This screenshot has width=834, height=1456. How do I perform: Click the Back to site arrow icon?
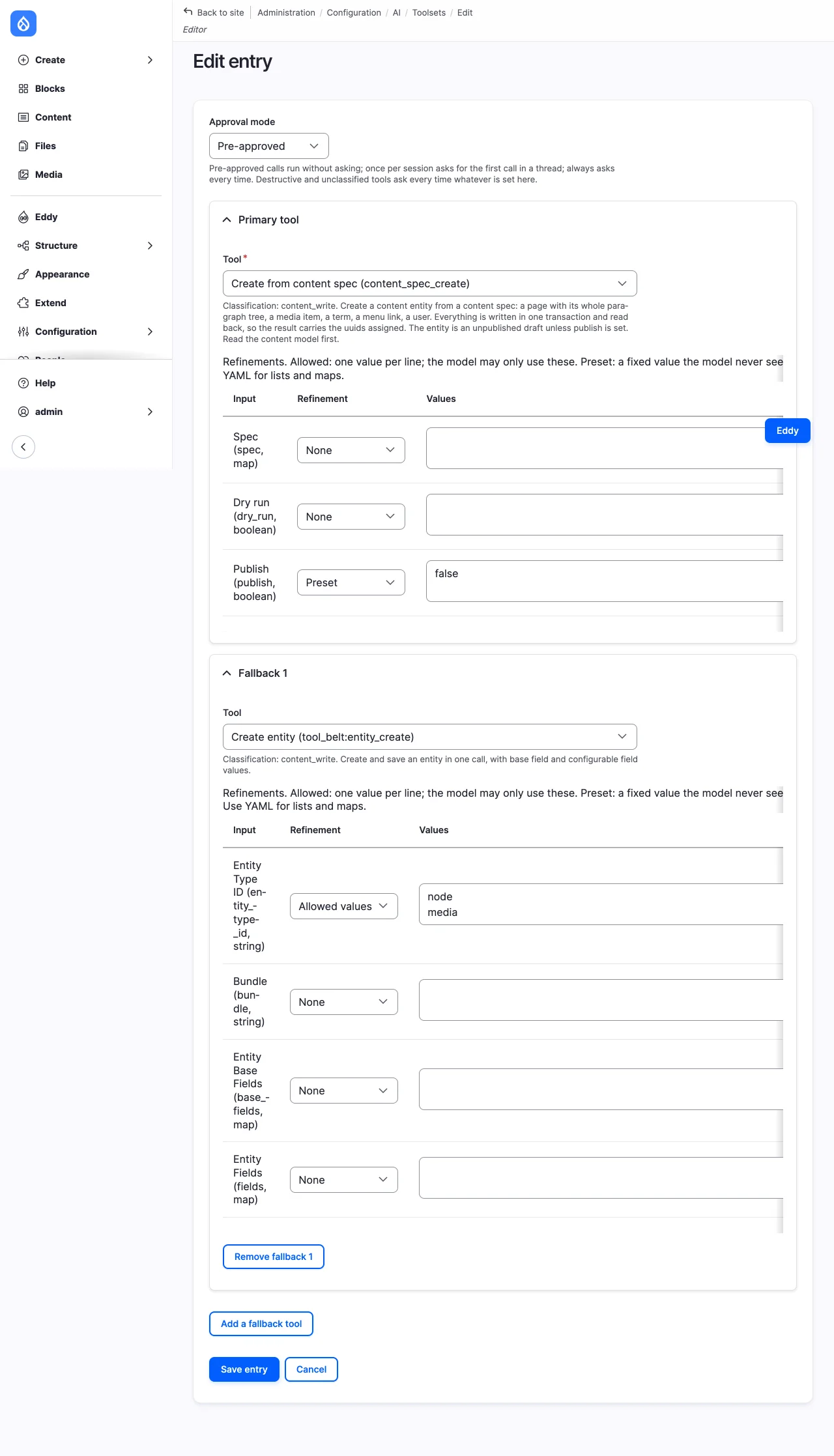click(x=188, y=12)
